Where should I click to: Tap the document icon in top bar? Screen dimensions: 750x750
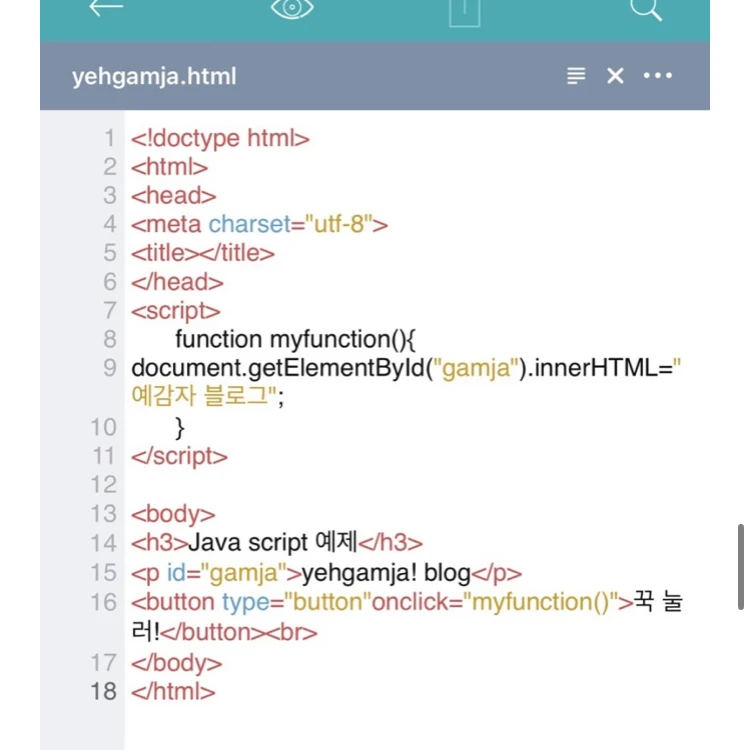[x=464, y=12]
